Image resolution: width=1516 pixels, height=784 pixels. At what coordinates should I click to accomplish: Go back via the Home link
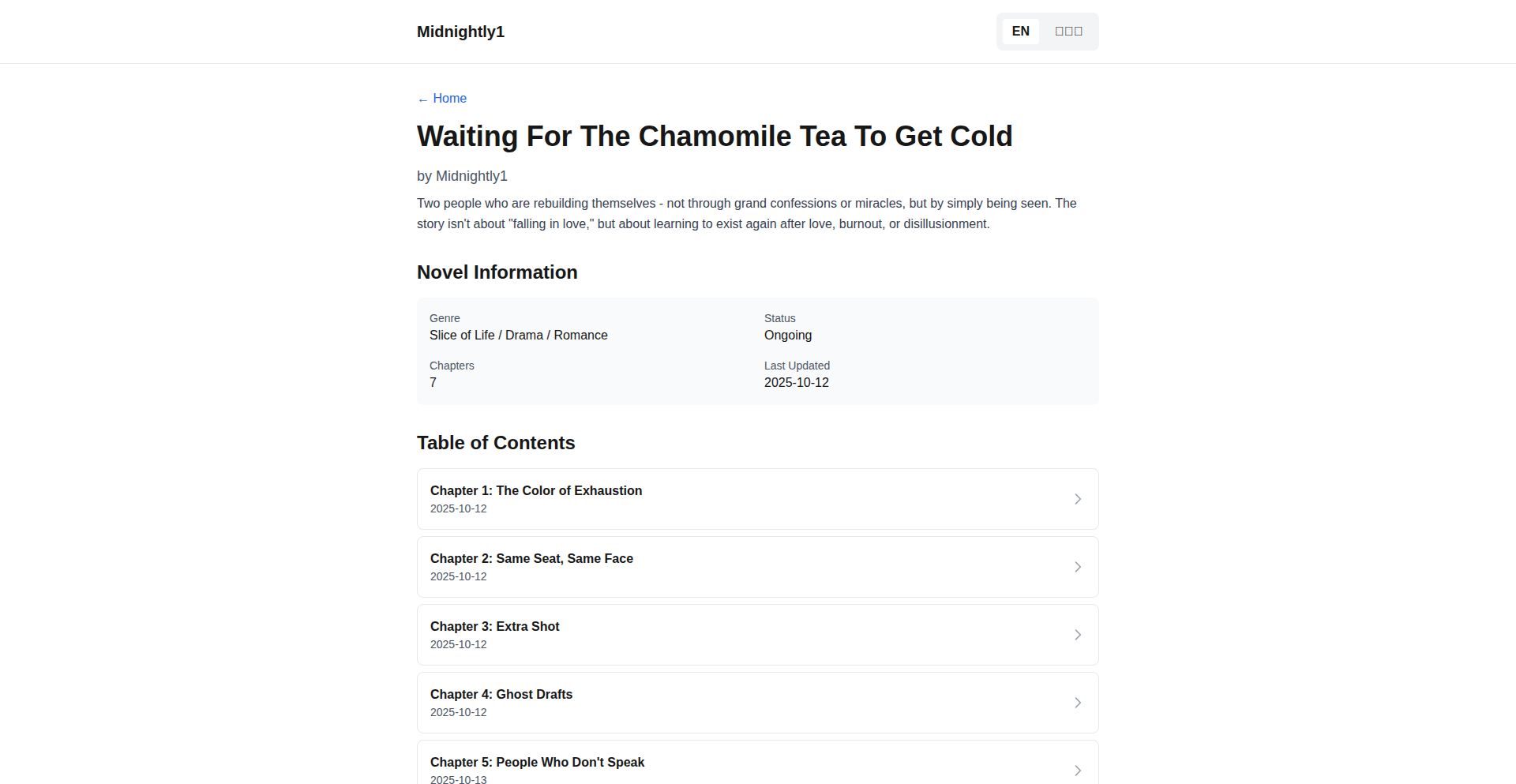pos(449,99)
